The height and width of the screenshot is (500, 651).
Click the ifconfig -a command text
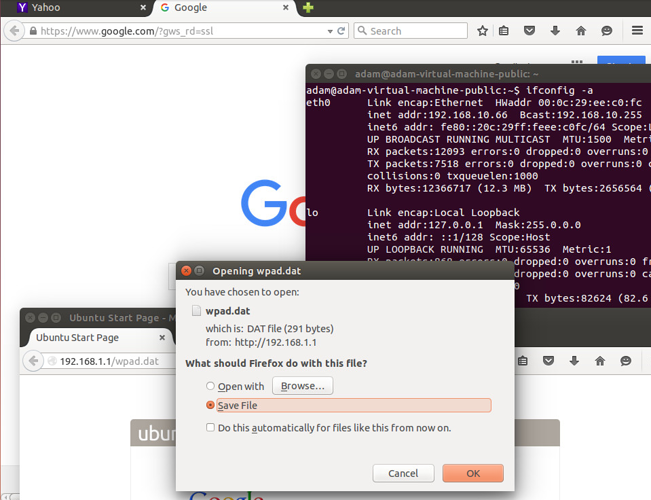click(559, 91)
